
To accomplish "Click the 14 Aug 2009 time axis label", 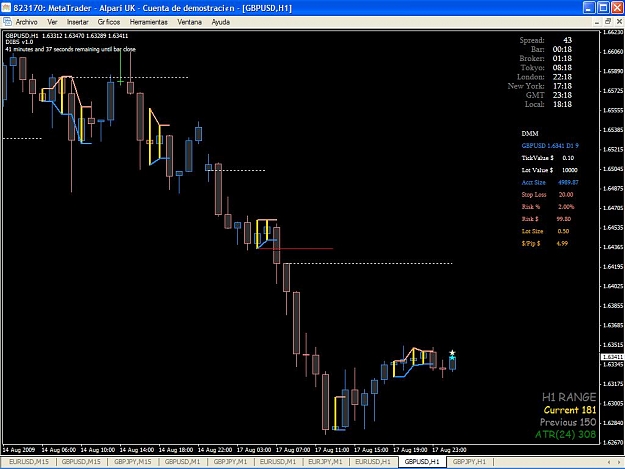I will tap(19, 450).
